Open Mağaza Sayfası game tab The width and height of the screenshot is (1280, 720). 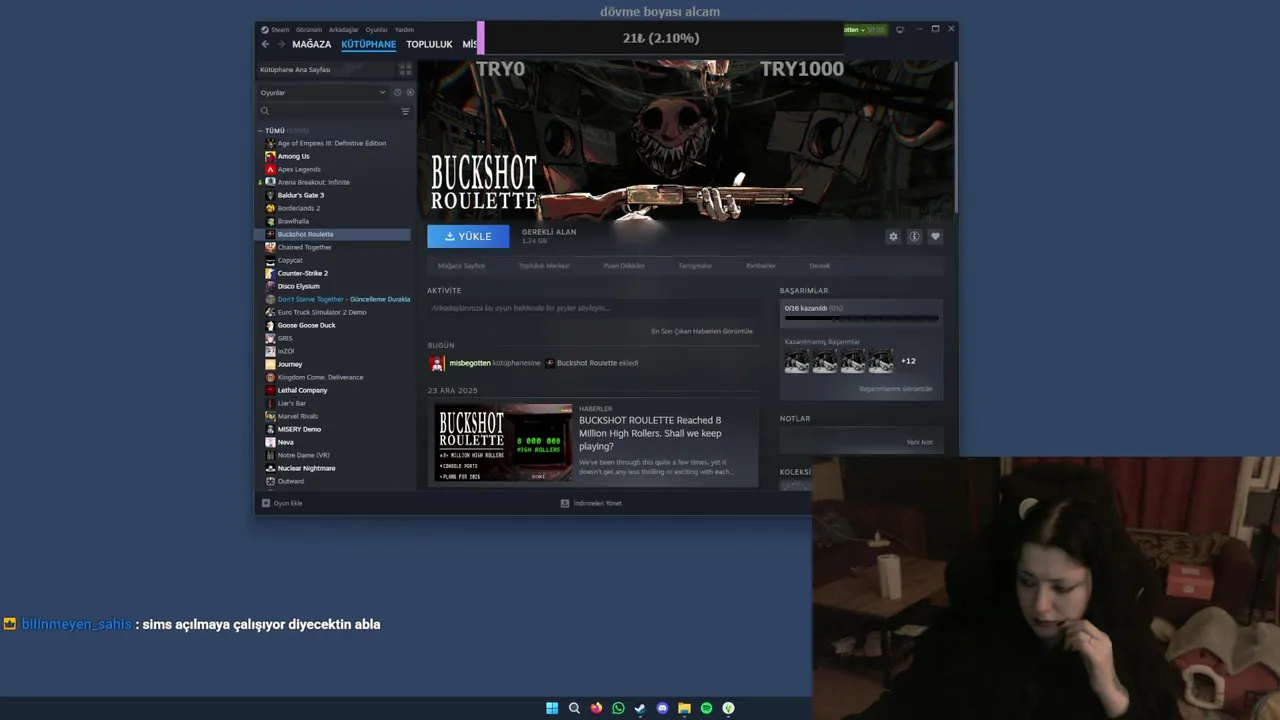(x=462, y=266)
